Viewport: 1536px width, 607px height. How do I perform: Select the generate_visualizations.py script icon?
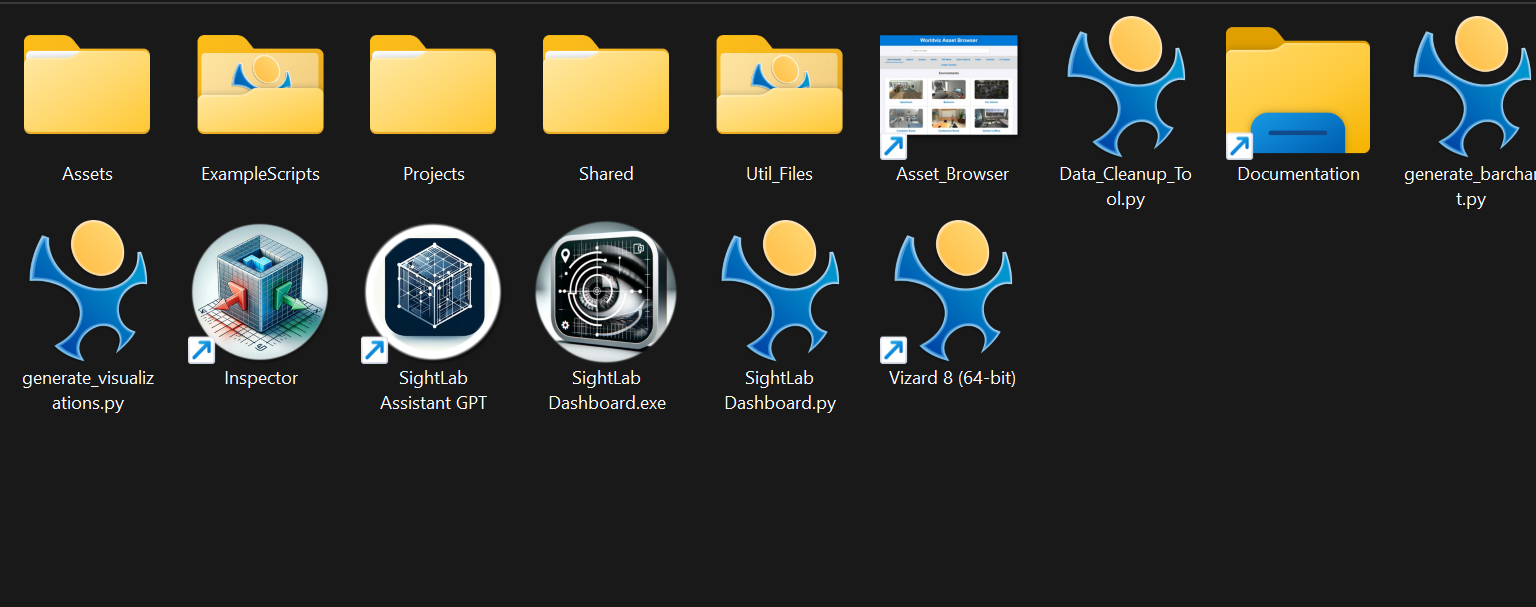point(88,291)
